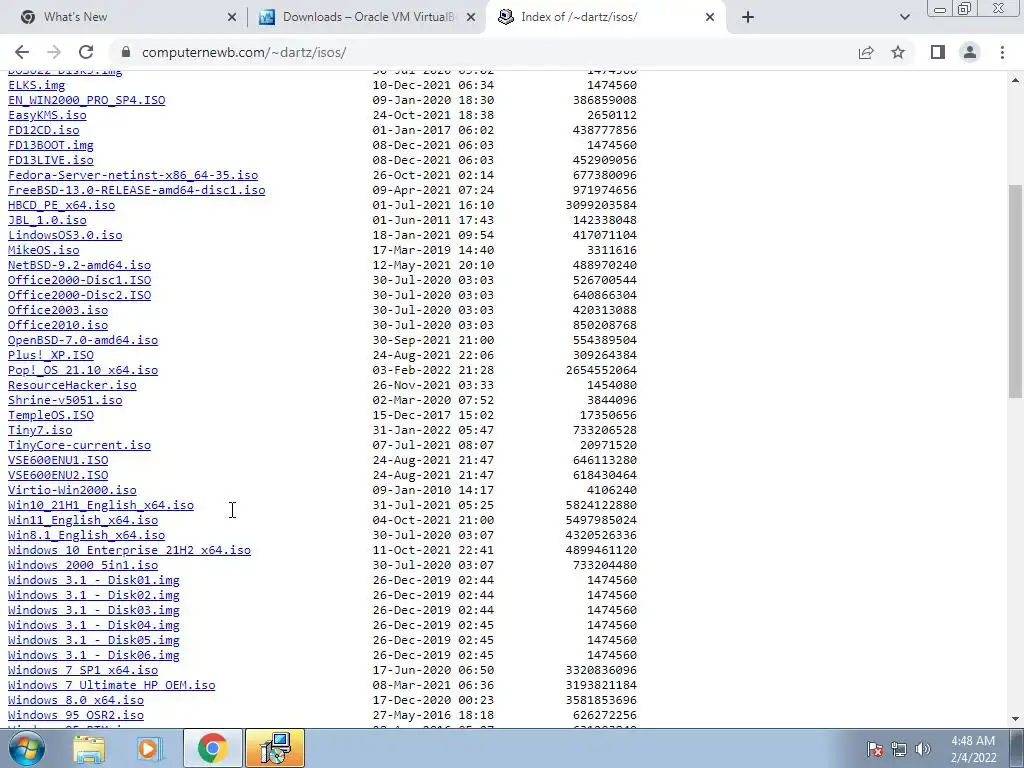This screenshot has width=1024, height=768.
Task: Download NetBSD-9.2-amd64.iso
Action: pyautogui.click(x=80, y=265)
